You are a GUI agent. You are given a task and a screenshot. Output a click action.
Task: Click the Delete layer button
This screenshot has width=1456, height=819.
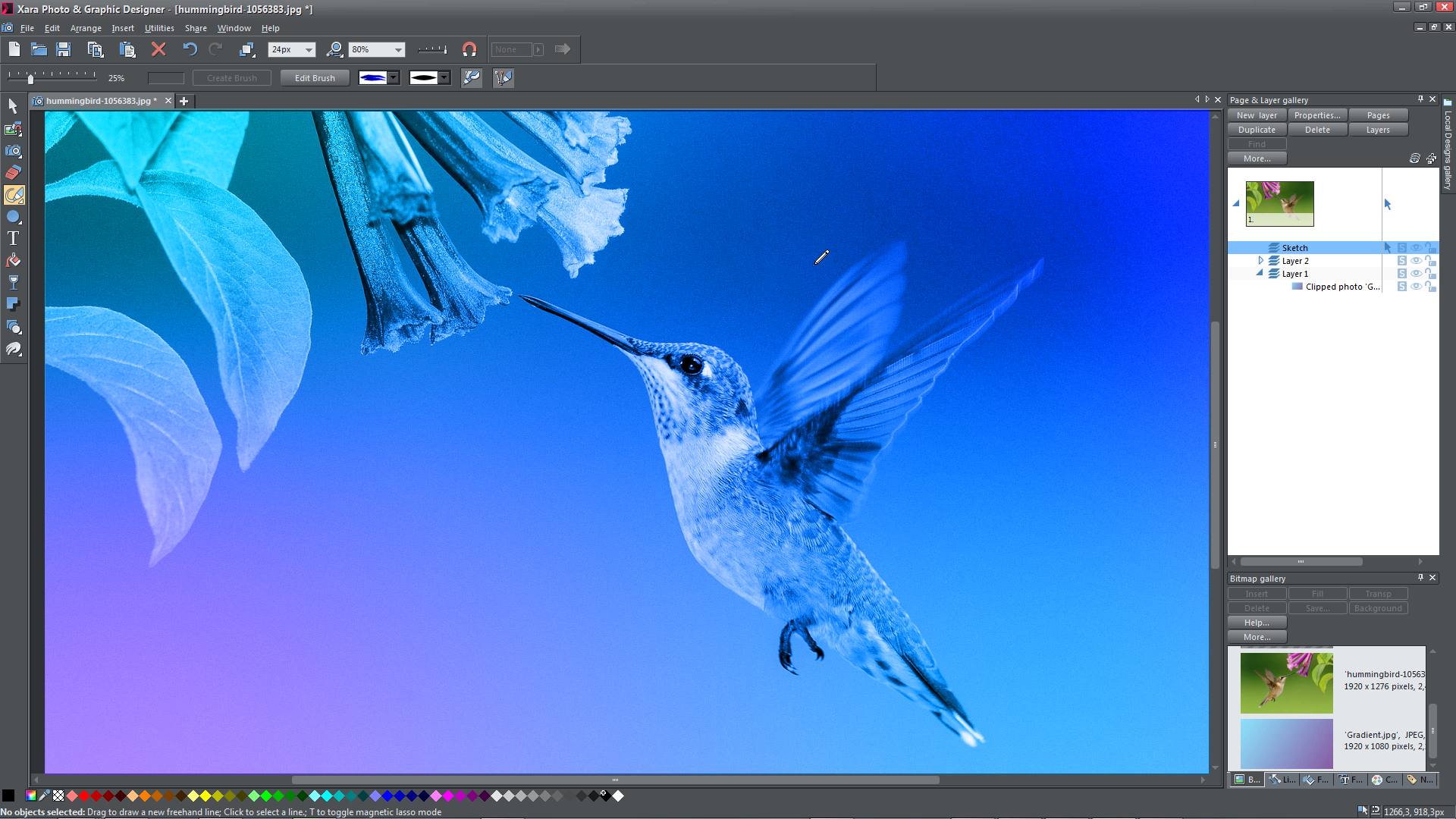[x=1317, y=129]
